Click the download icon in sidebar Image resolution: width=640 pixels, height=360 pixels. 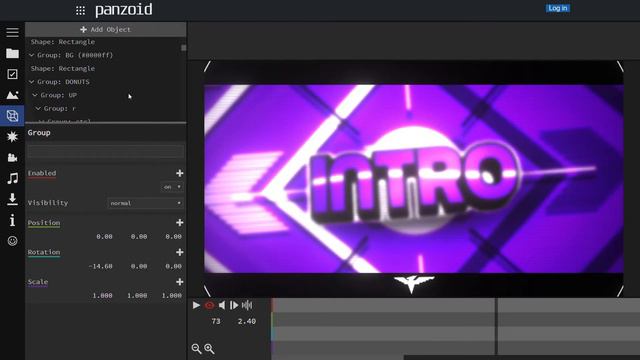click(x=12, y=199)
